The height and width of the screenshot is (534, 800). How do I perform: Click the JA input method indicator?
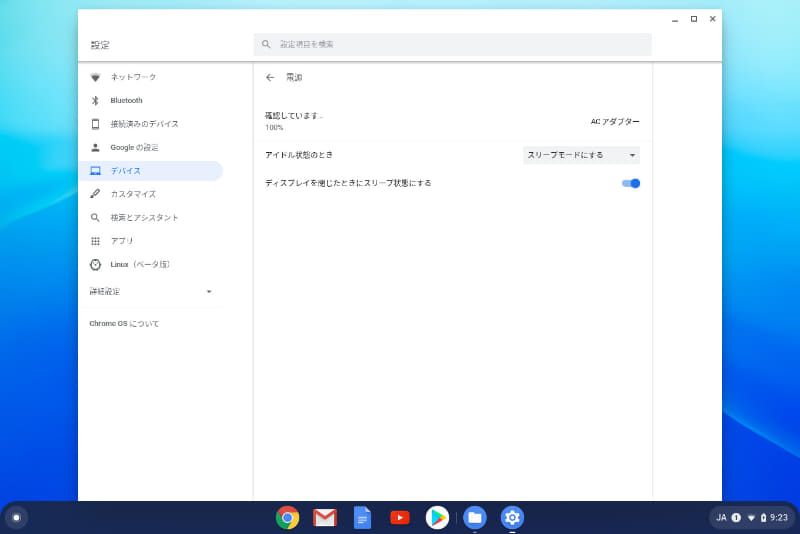point(721,518)
